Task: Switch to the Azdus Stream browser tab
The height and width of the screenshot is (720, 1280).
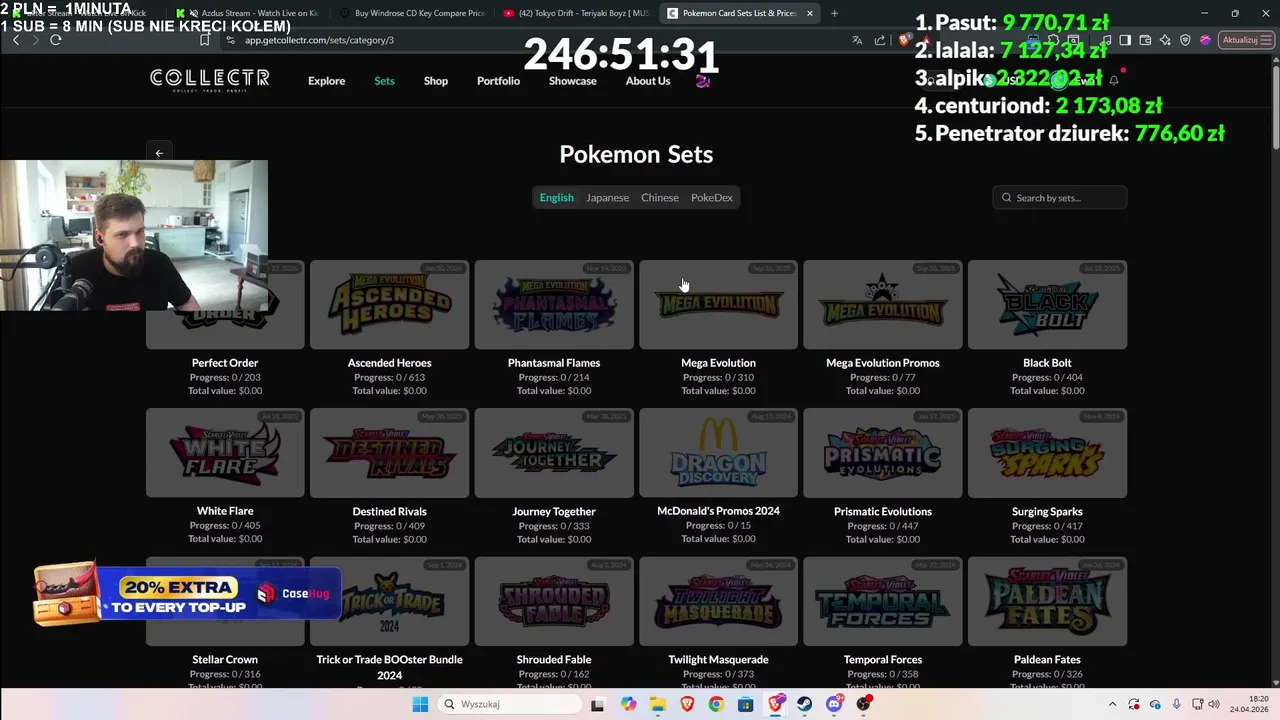Action: 248,13
